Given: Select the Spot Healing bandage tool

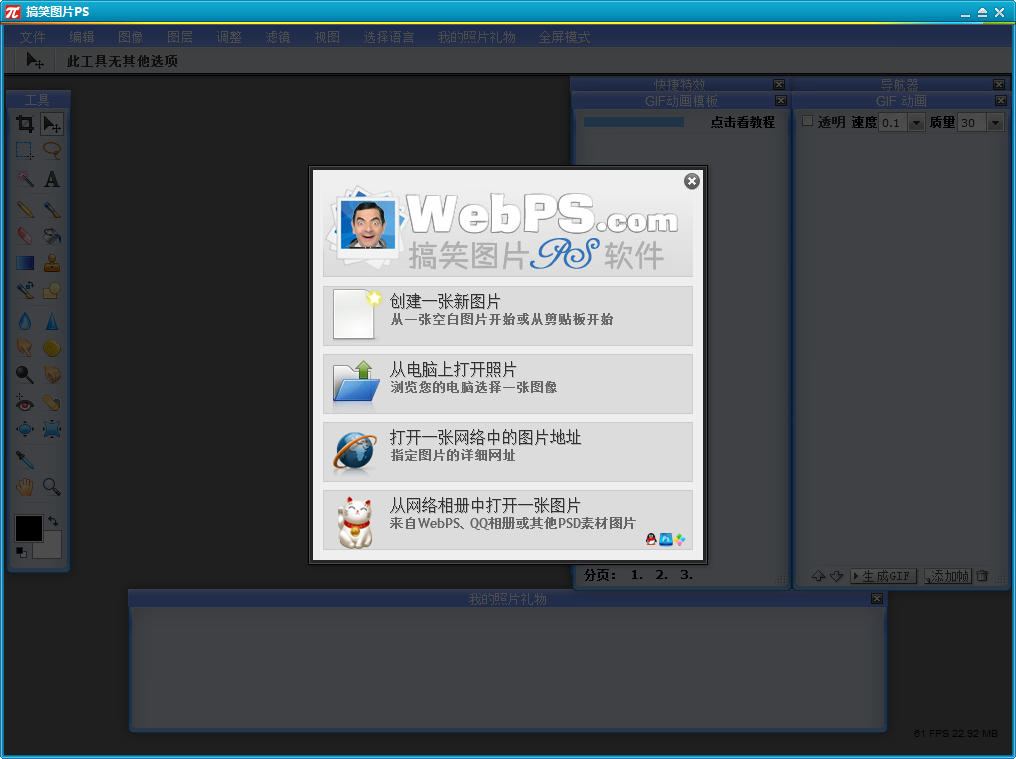Looking at the screenshot, I should pyautogui.click(x=52, y=403).
